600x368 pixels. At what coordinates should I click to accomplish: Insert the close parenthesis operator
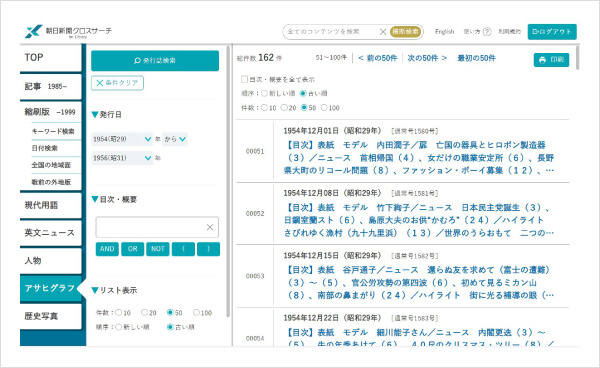tap(209, 249)
